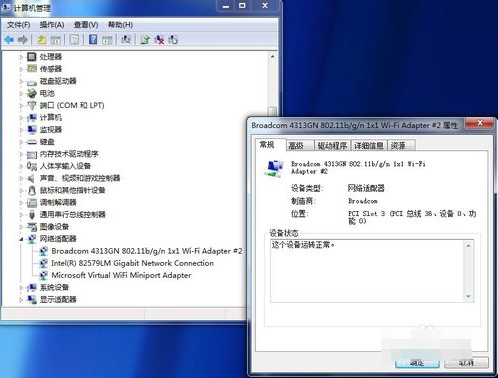Select the 常规 tab
This screenshot has width=498, height=378.
[x=270, y=145]
